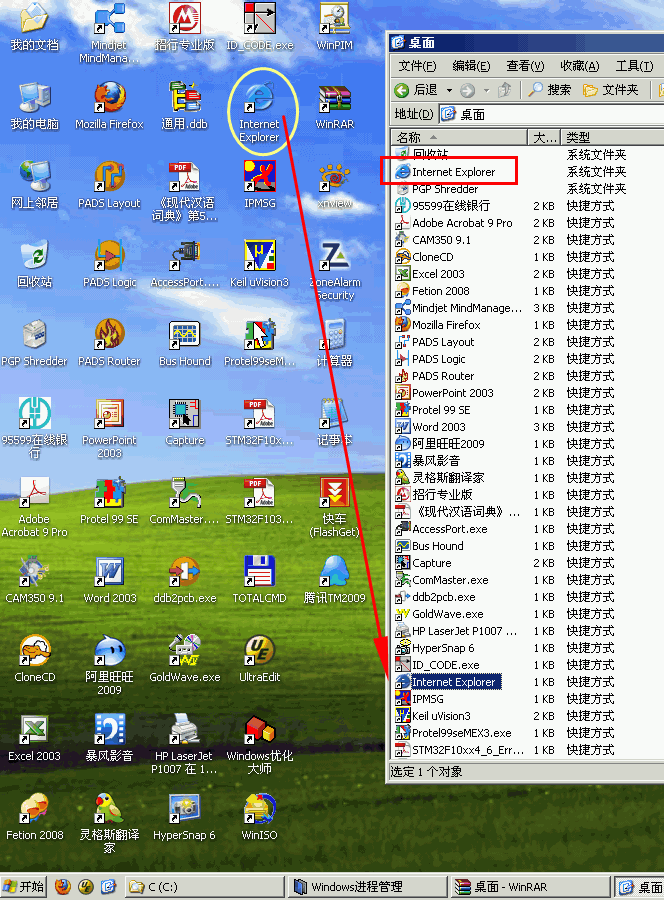Open the PGP Shredder desktop icon
The image size is (664, 900).
[34, 343]
